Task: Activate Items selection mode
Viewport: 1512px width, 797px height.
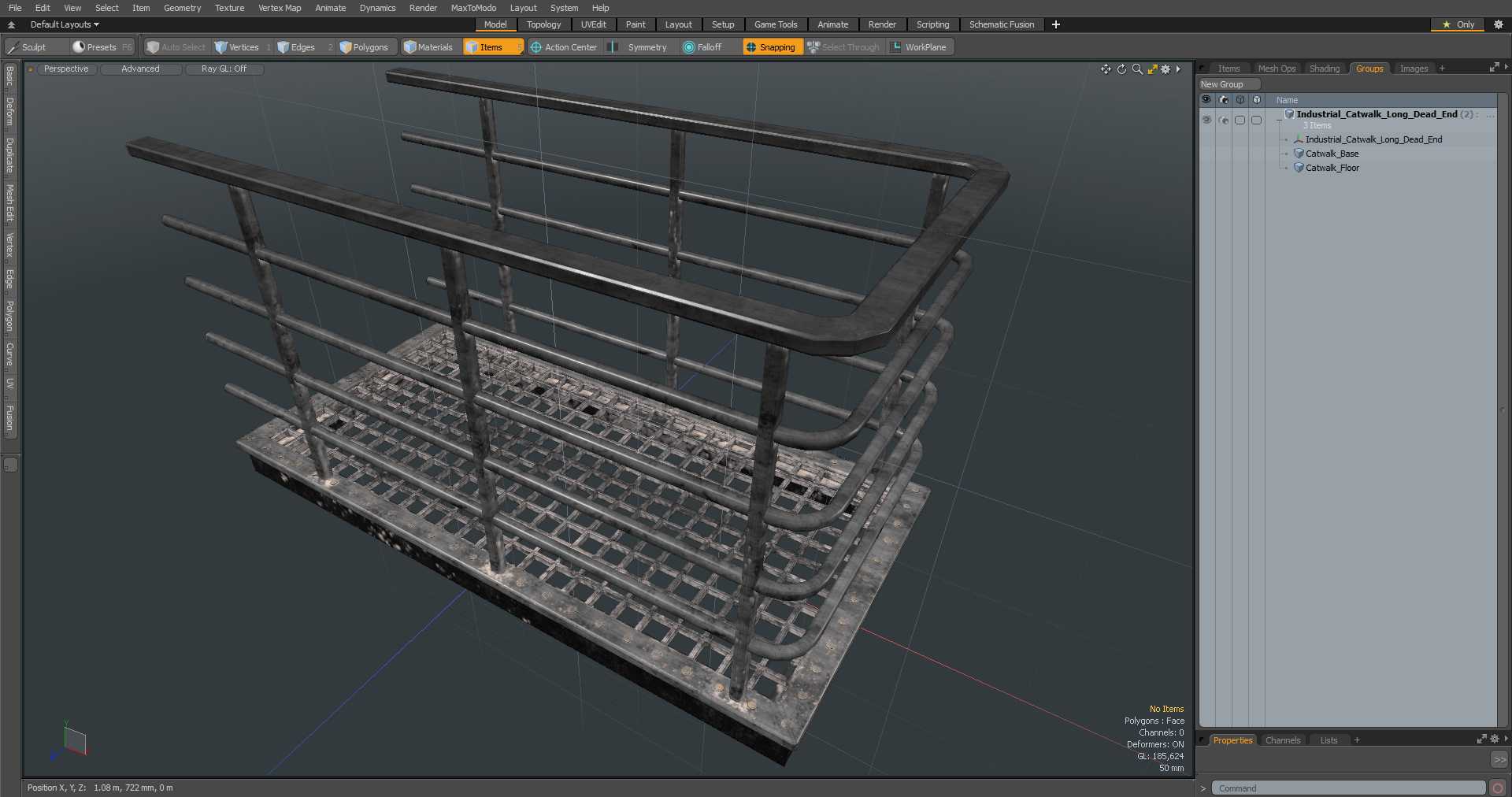Action: [x=492, y=47]
